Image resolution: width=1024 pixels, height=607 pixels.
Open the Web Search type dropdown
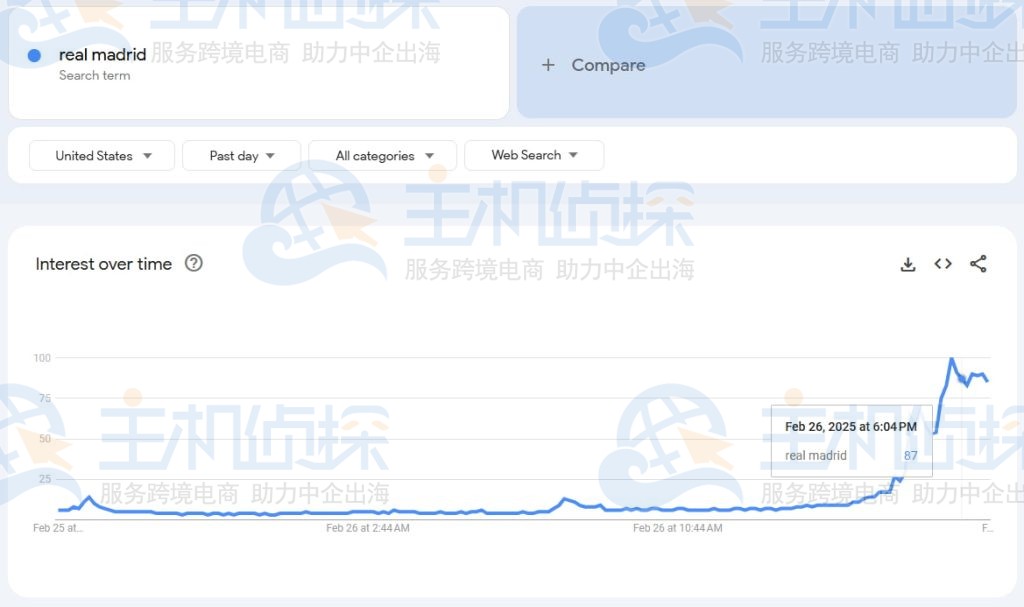[534, 155]
